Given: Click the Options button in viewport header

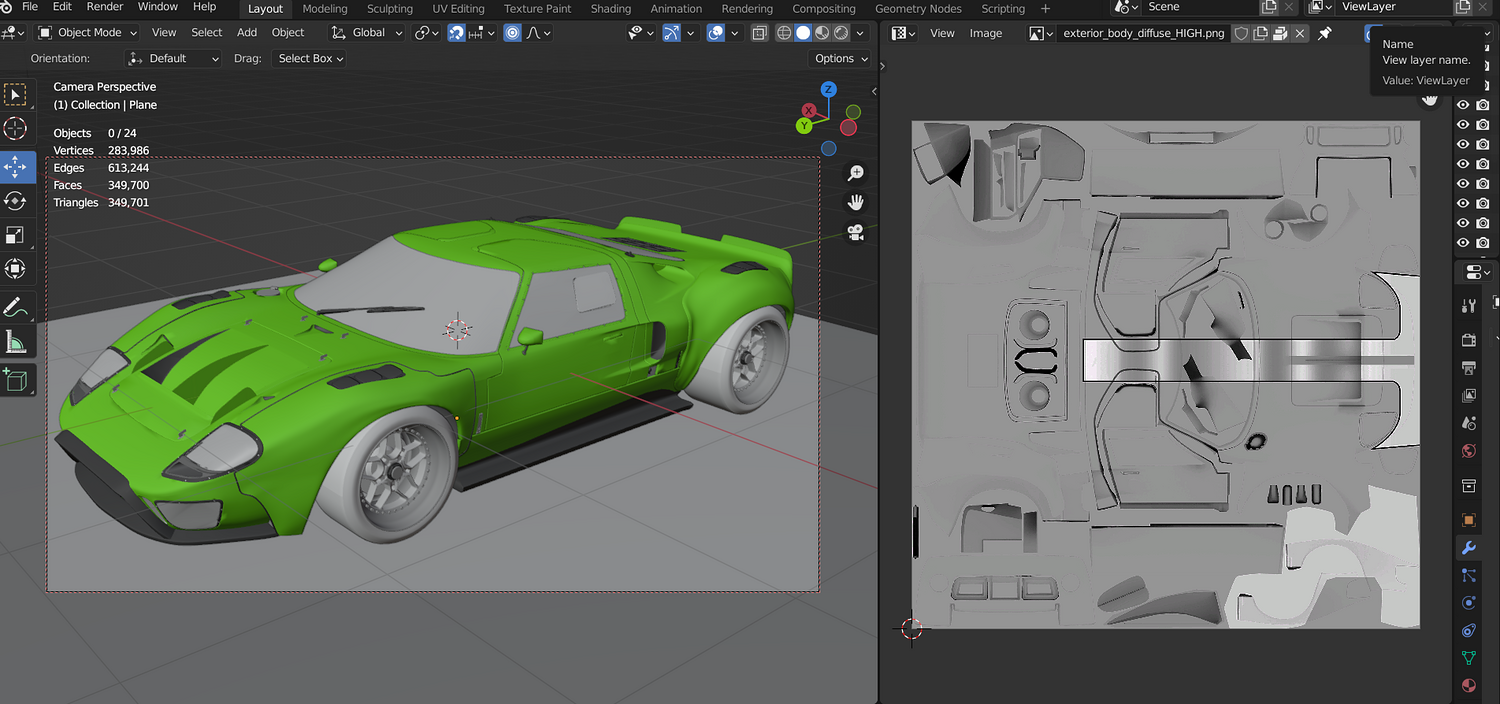Looking at the screenshot, I should (x=840, y=59).
